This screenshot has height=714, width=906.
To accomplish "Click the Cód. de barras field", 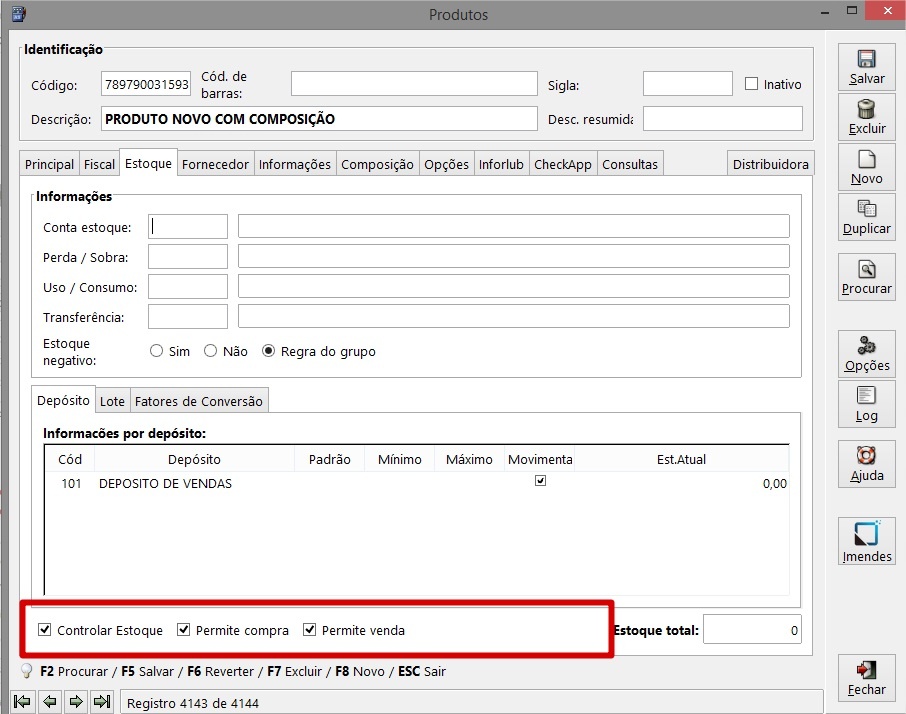I will tap(414, 84).
